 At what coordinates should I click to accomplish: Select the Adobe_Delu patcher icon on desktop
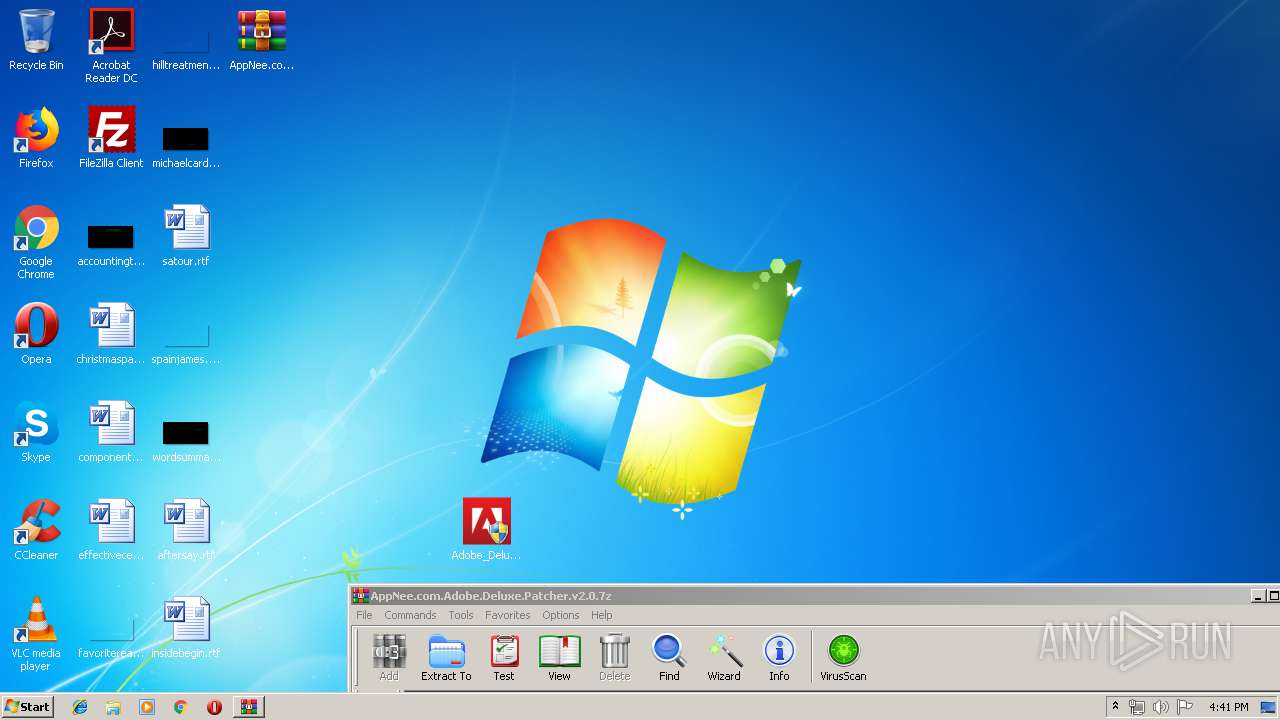486,530
